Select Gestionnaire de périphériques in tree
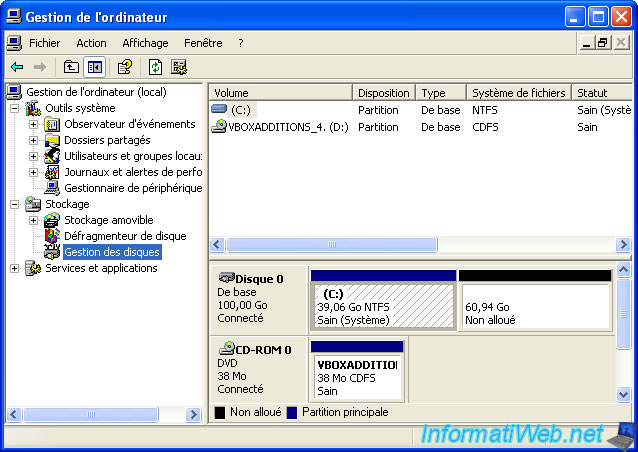The height and width of the screenshot is (452, 638). (x=133, y=188)
